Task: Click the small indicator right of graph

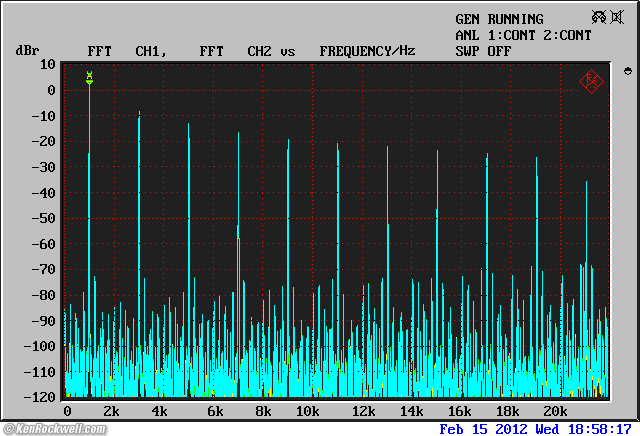Action: [628, 71]
